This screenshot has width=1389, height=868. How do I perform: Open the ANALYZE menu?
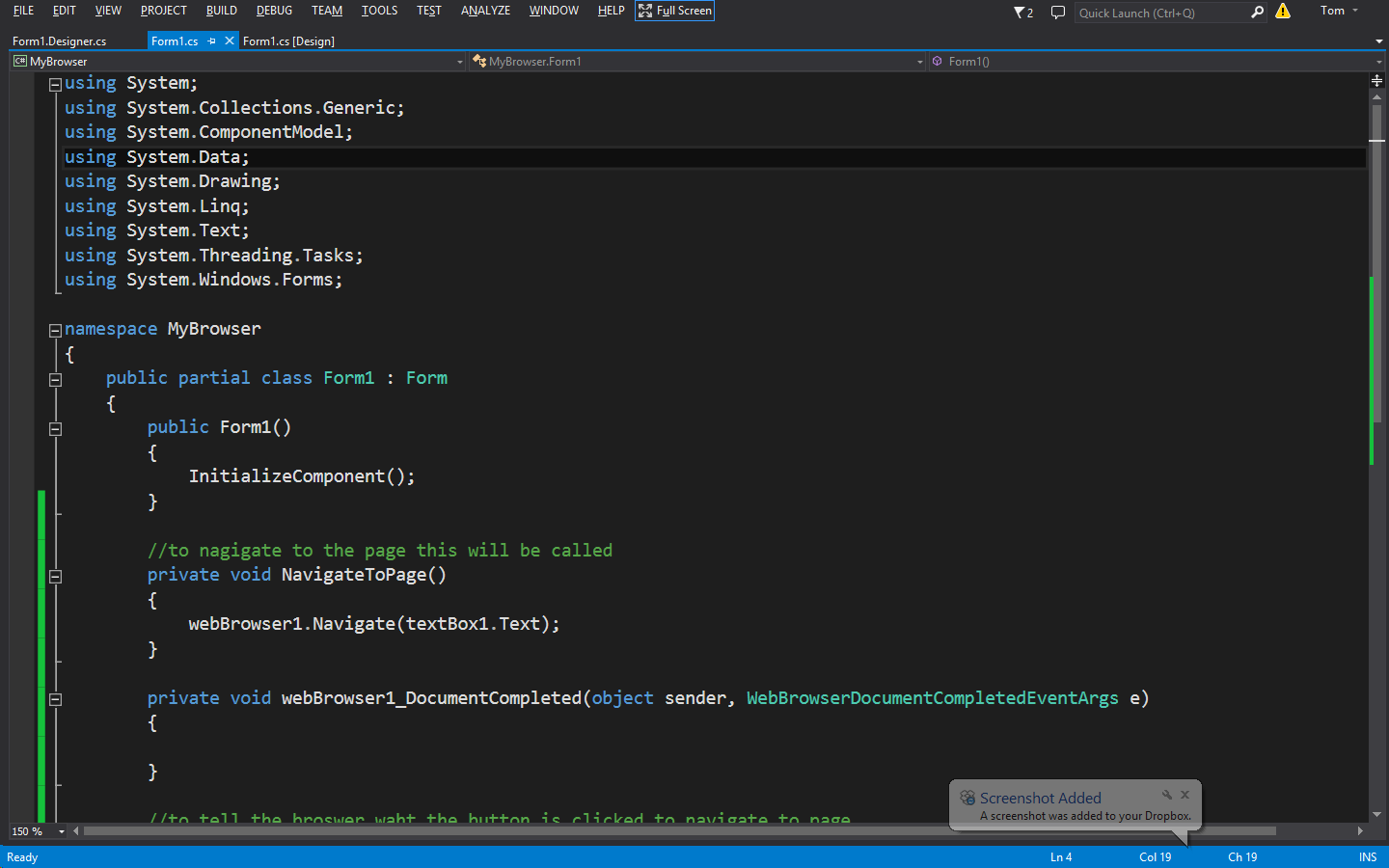pyautogui.click(x=485, y=11)
